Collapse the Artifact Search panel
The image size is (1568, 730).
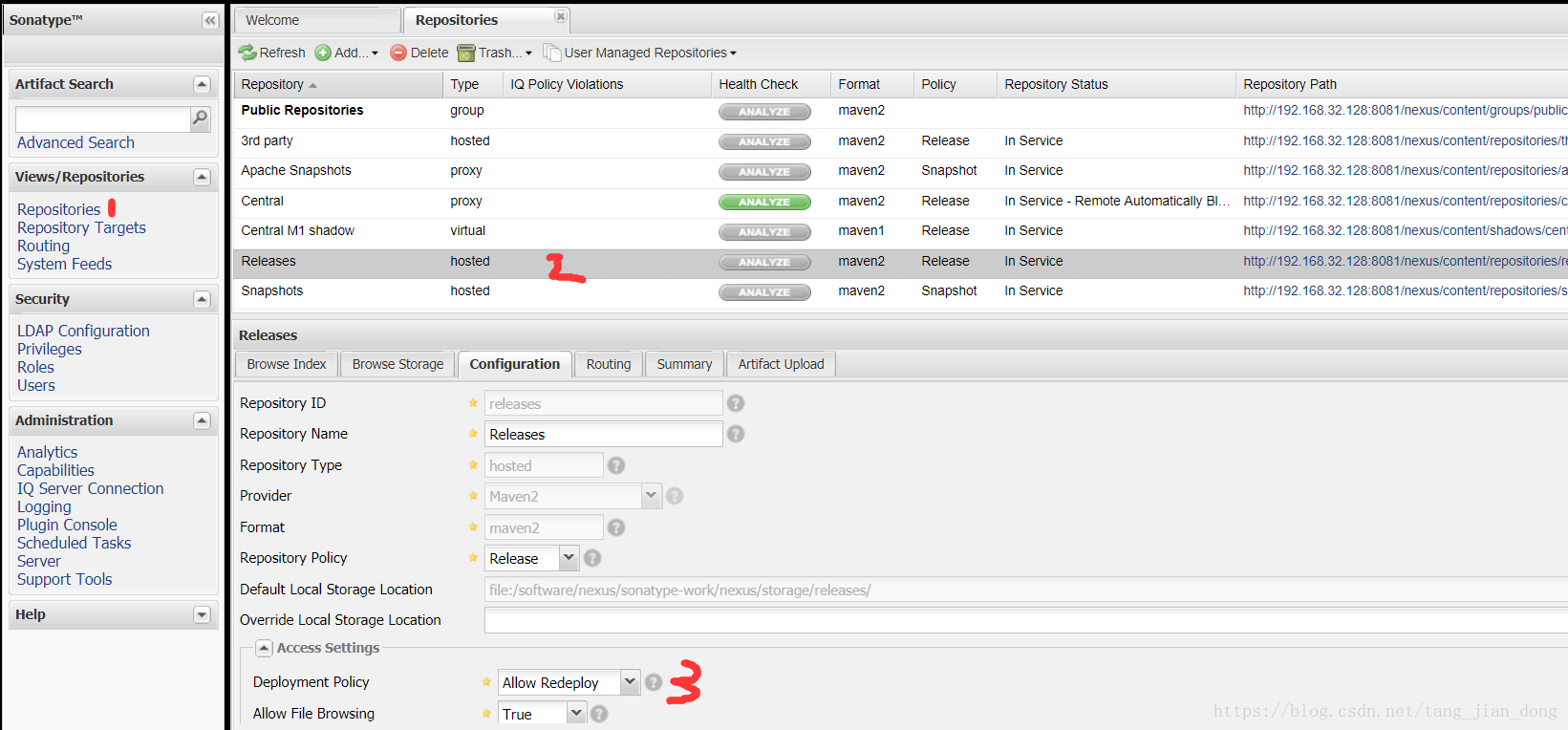point(202,84)
